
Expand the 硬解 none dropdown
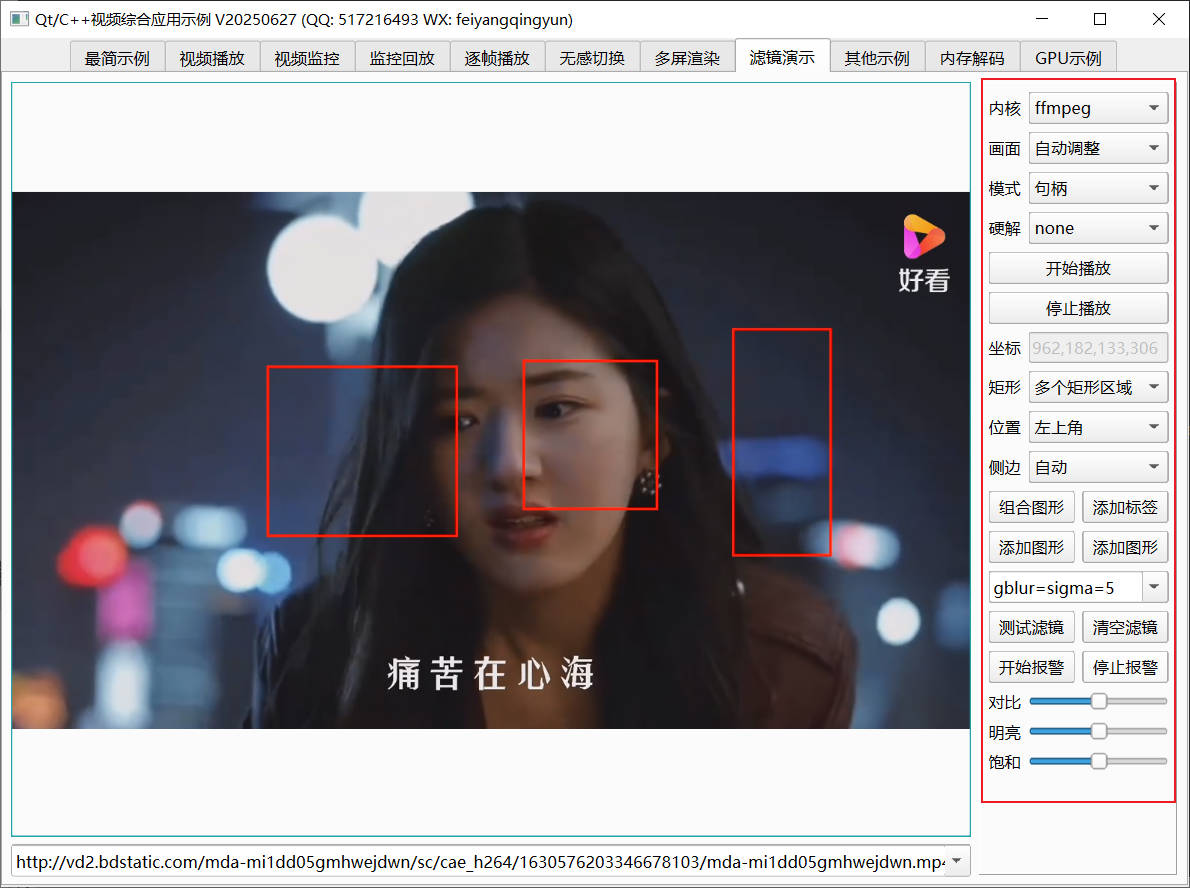click(x=1097, y=228)
